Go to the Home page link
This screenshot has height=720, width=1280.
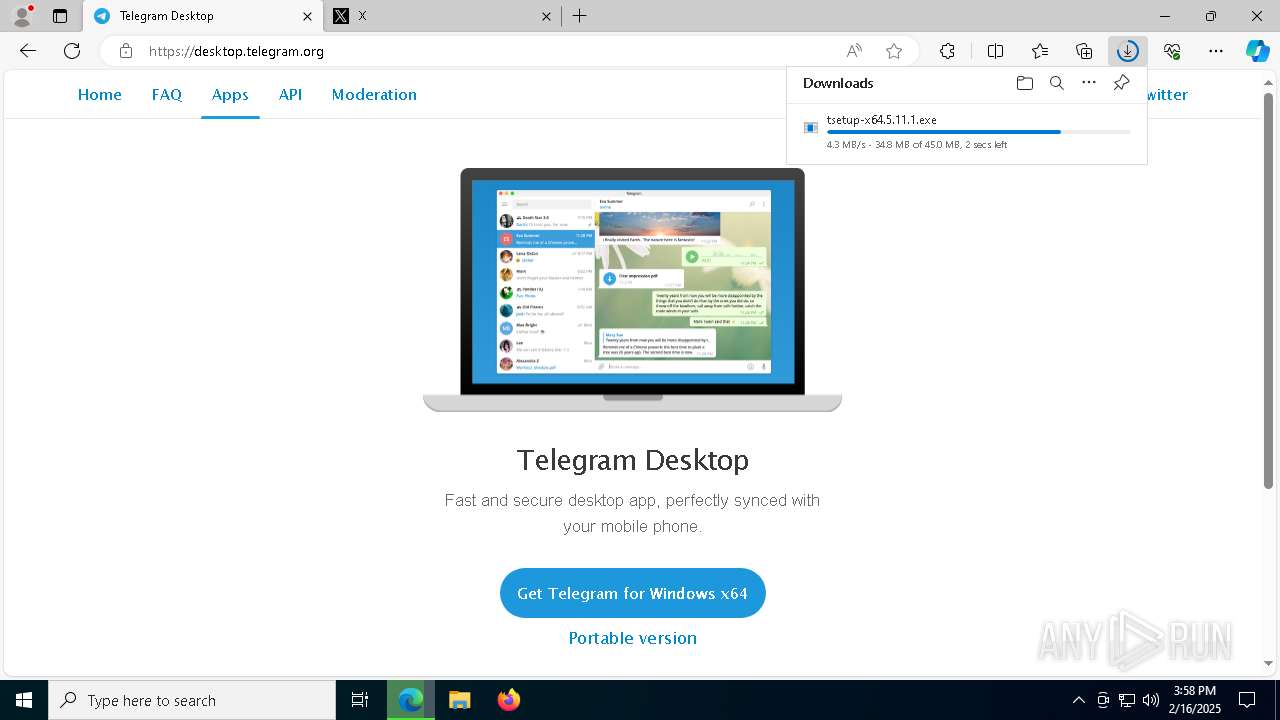(100, 94)
